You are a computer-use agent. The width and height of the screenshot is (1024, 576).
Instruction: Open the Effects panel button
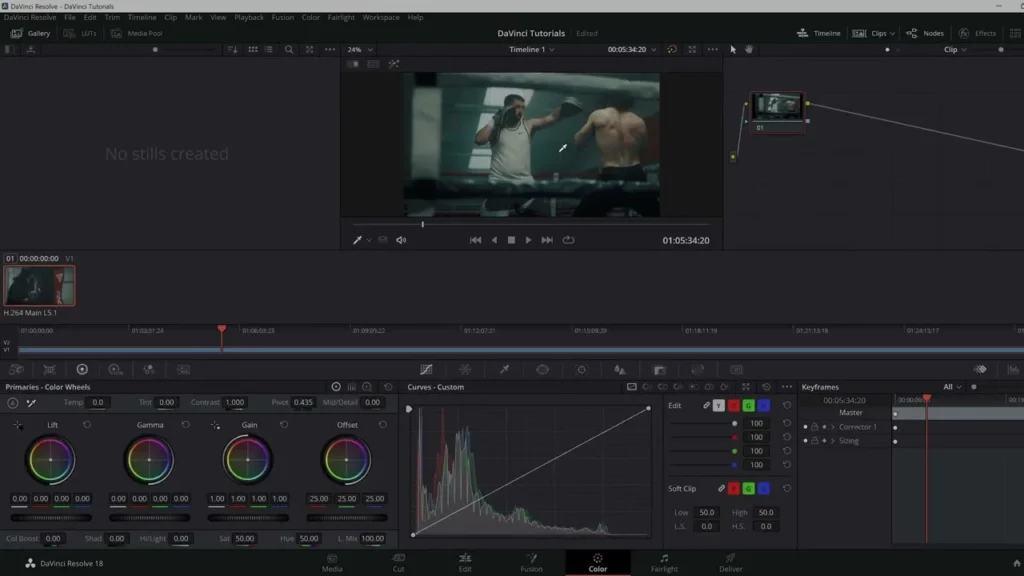click(x=978, y=33)
